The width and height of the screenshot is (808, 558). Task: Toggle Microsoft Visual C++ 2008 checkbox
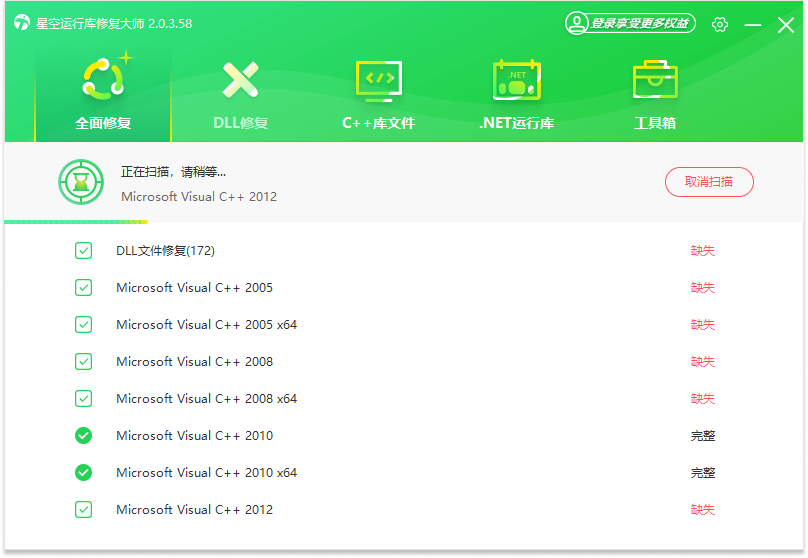tap(83, 362)
